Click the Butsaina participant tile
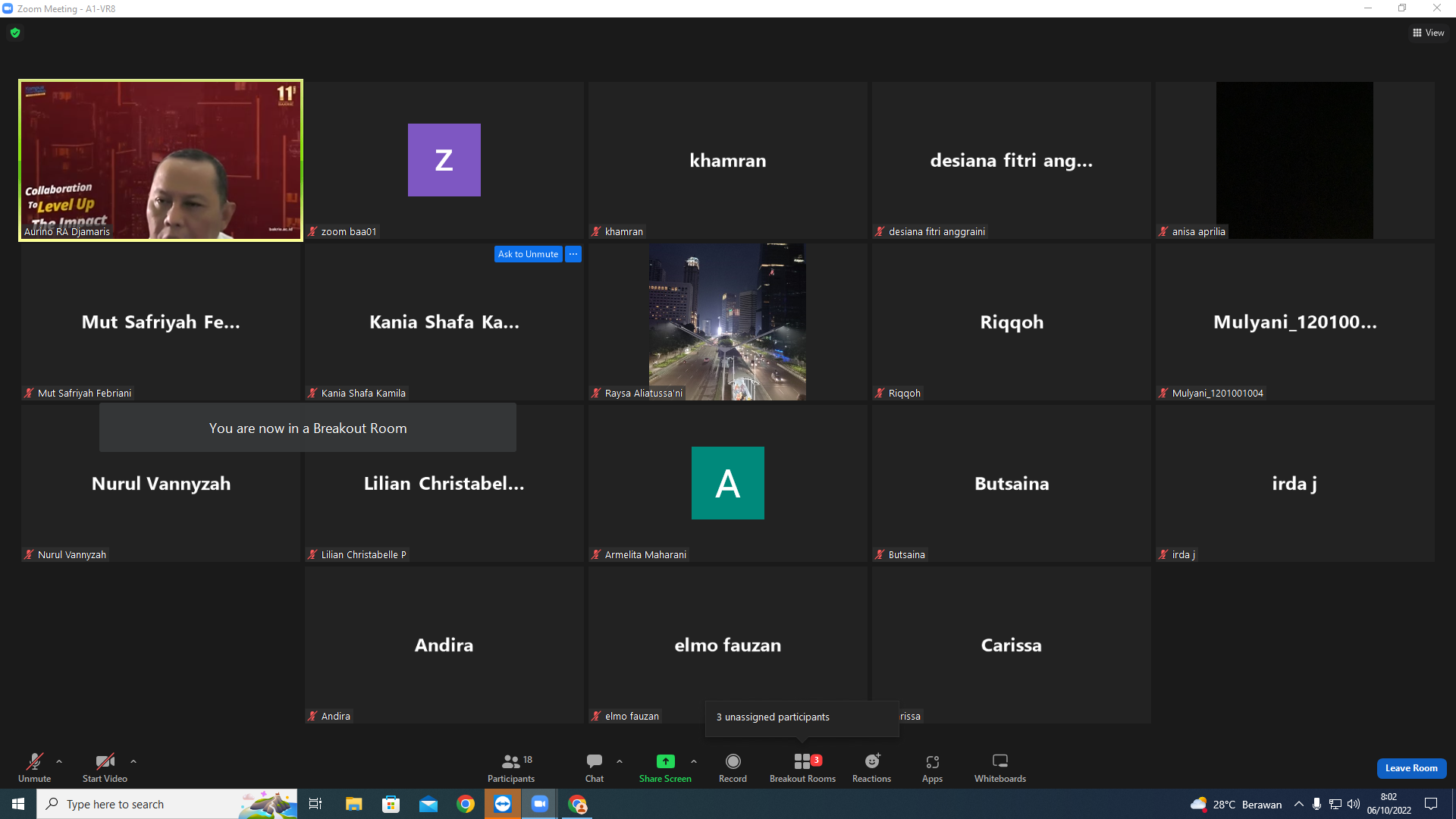 1012,483
